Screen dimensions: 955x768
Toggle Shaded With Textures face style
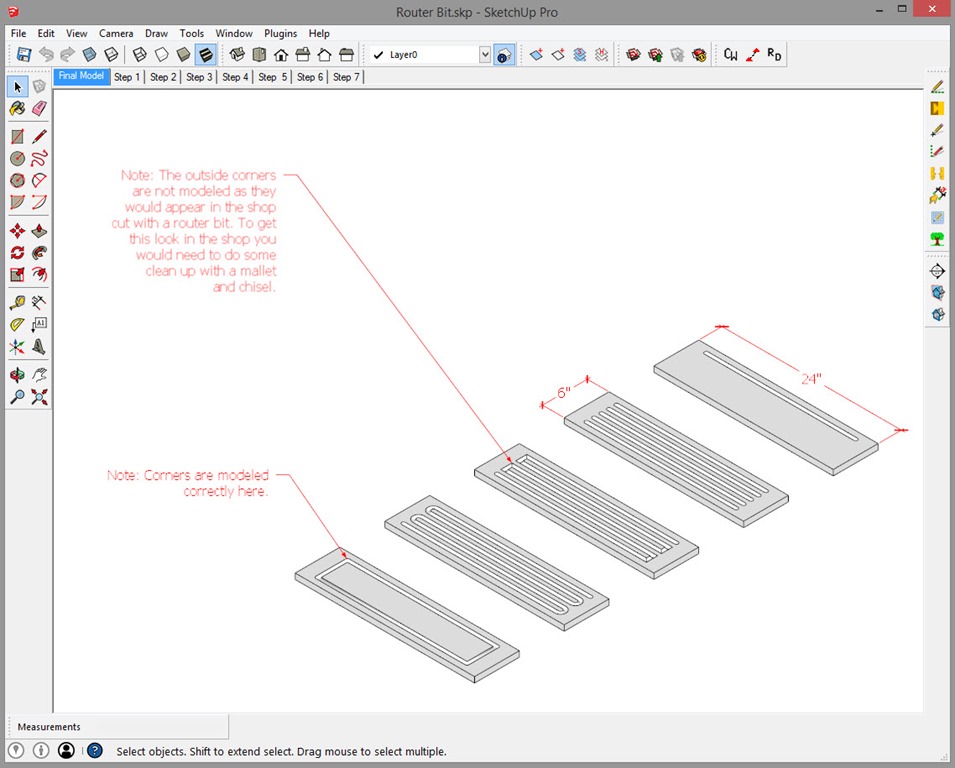(205, 55)
